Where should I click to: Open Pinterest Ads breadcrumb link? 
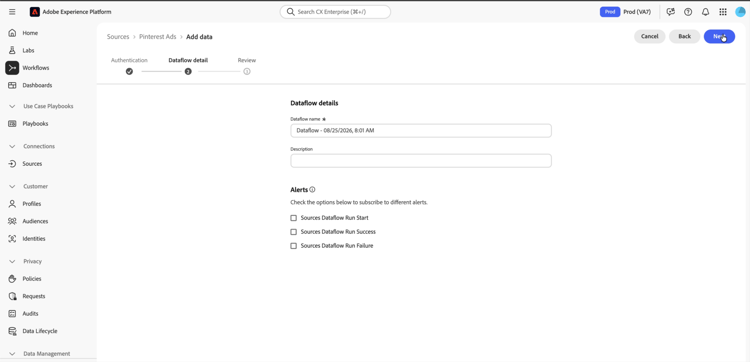click(x=158, y=37)
